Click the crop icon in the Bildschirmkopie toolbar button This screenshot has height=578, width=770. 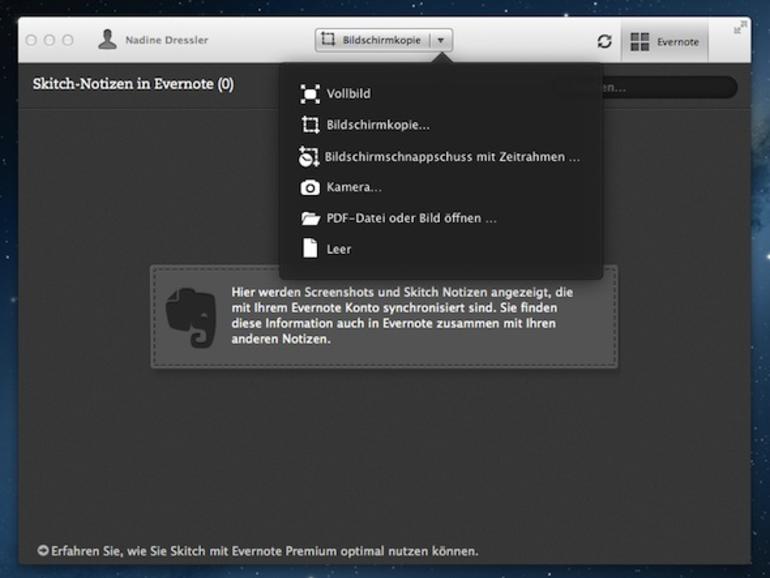(x=328, y=39)
